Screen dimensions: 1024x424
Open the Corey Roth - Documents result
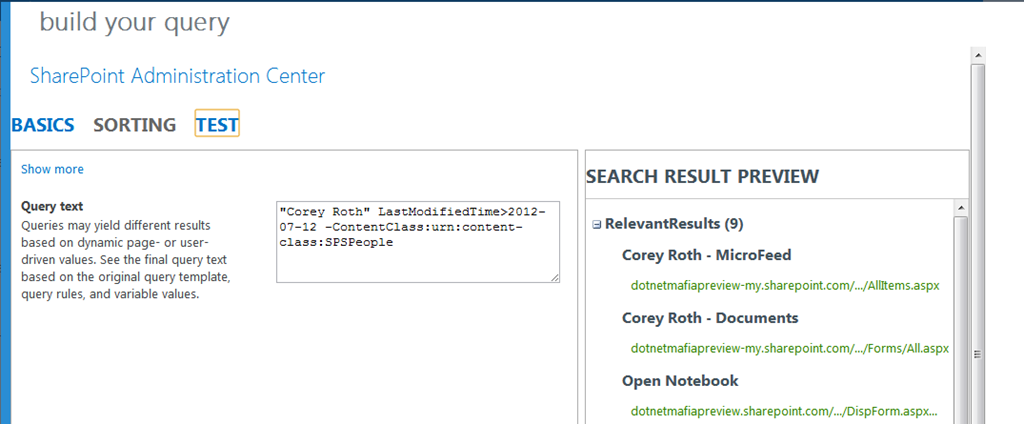(x=710, y=318)
